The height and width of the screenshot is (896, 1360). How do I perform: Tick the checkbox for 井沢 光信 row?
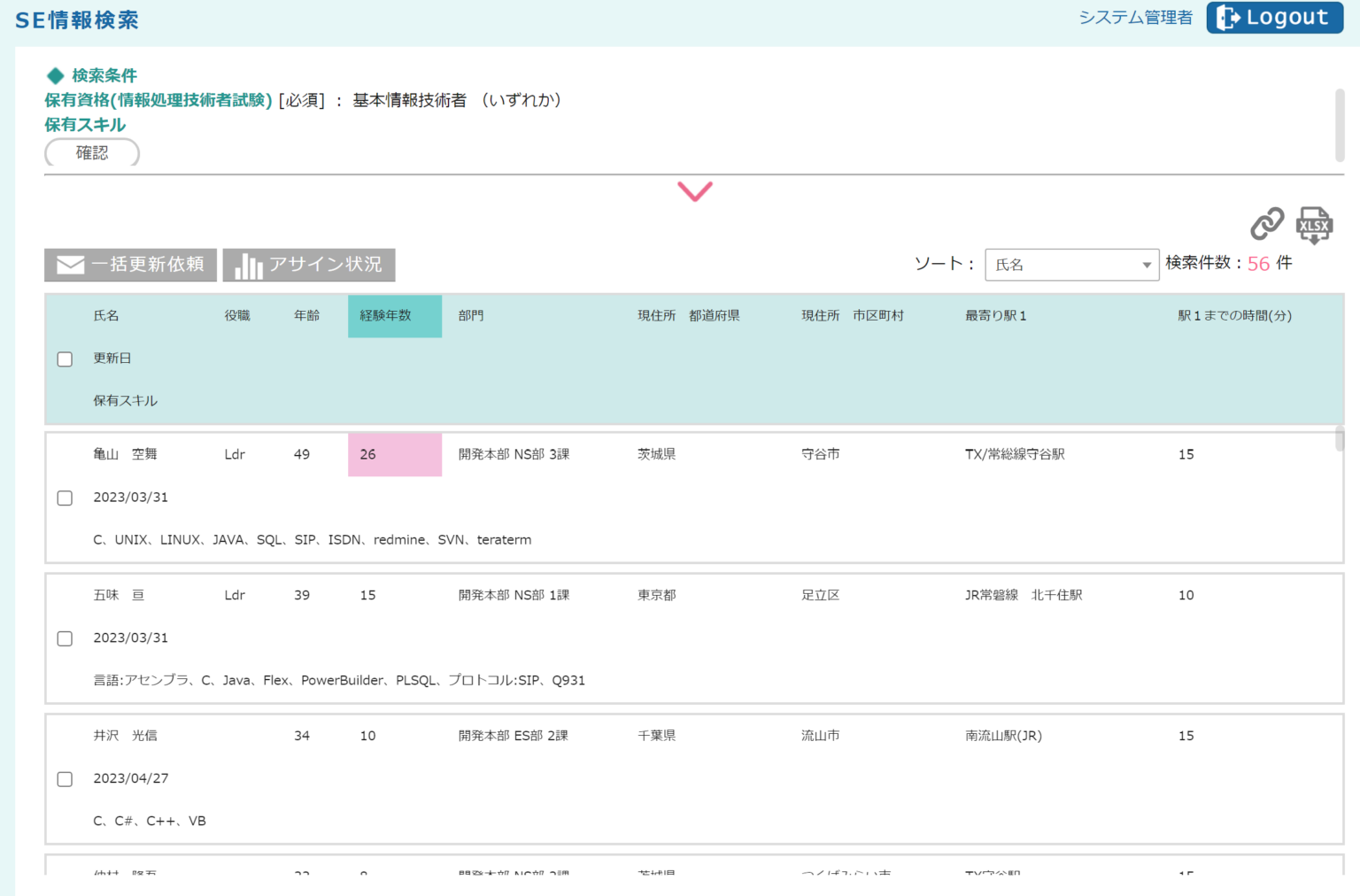pos(65,779)
